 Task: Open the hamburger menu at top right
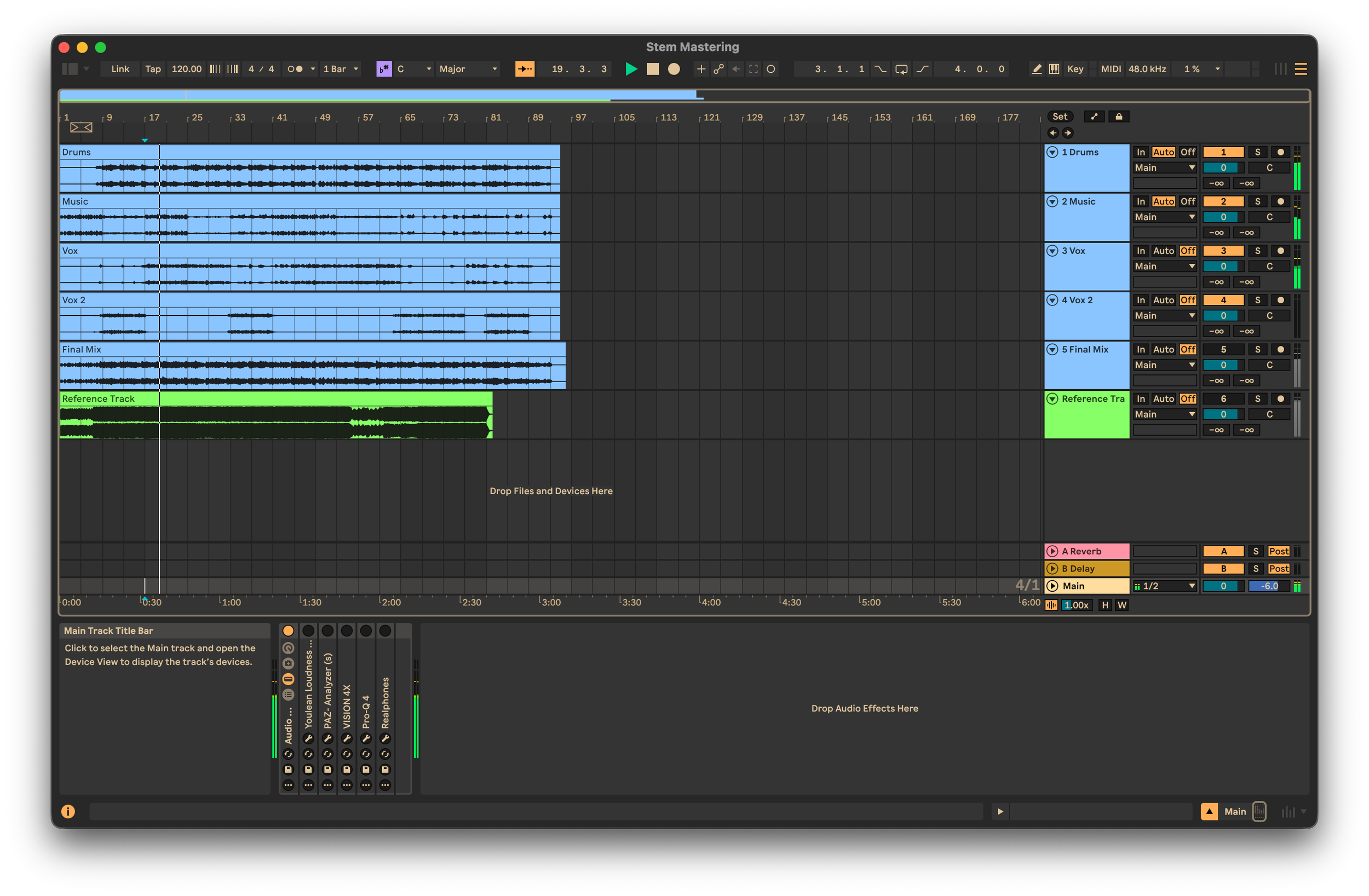pos(1301,69)
